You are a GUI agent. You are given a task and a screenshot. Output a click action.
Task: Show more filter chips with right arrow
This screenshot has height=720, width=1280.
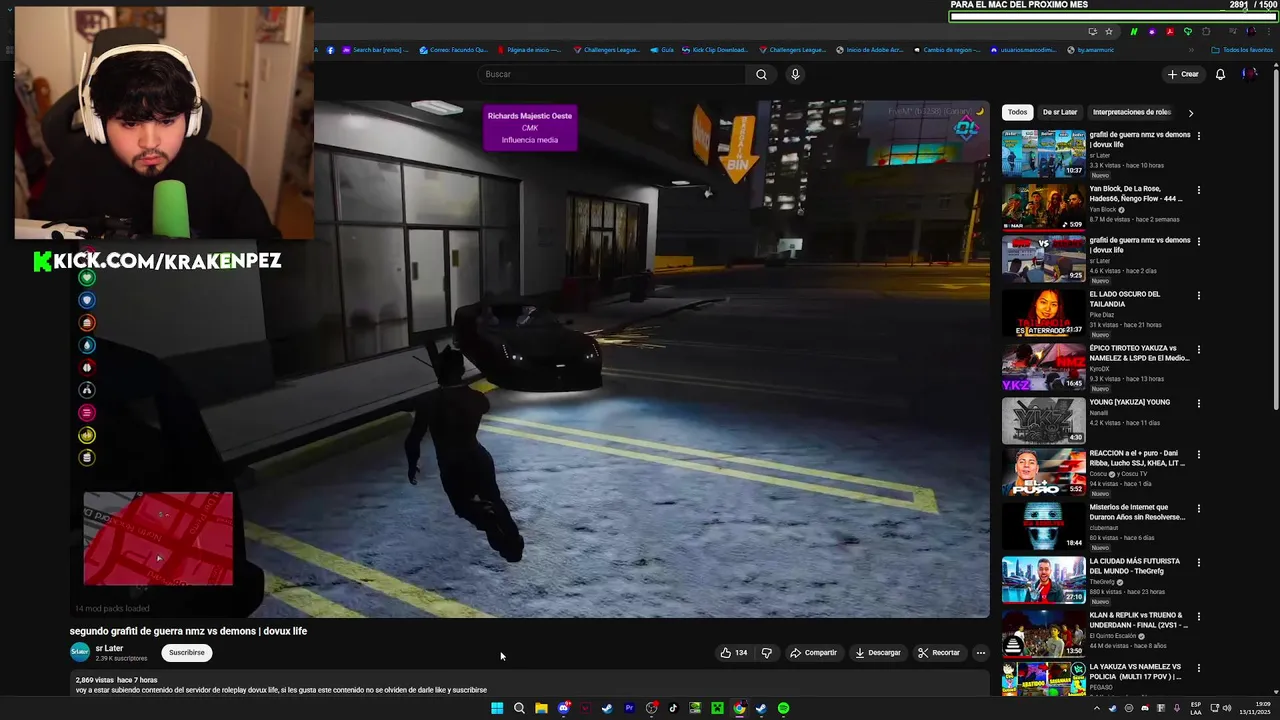(1190, 113)
